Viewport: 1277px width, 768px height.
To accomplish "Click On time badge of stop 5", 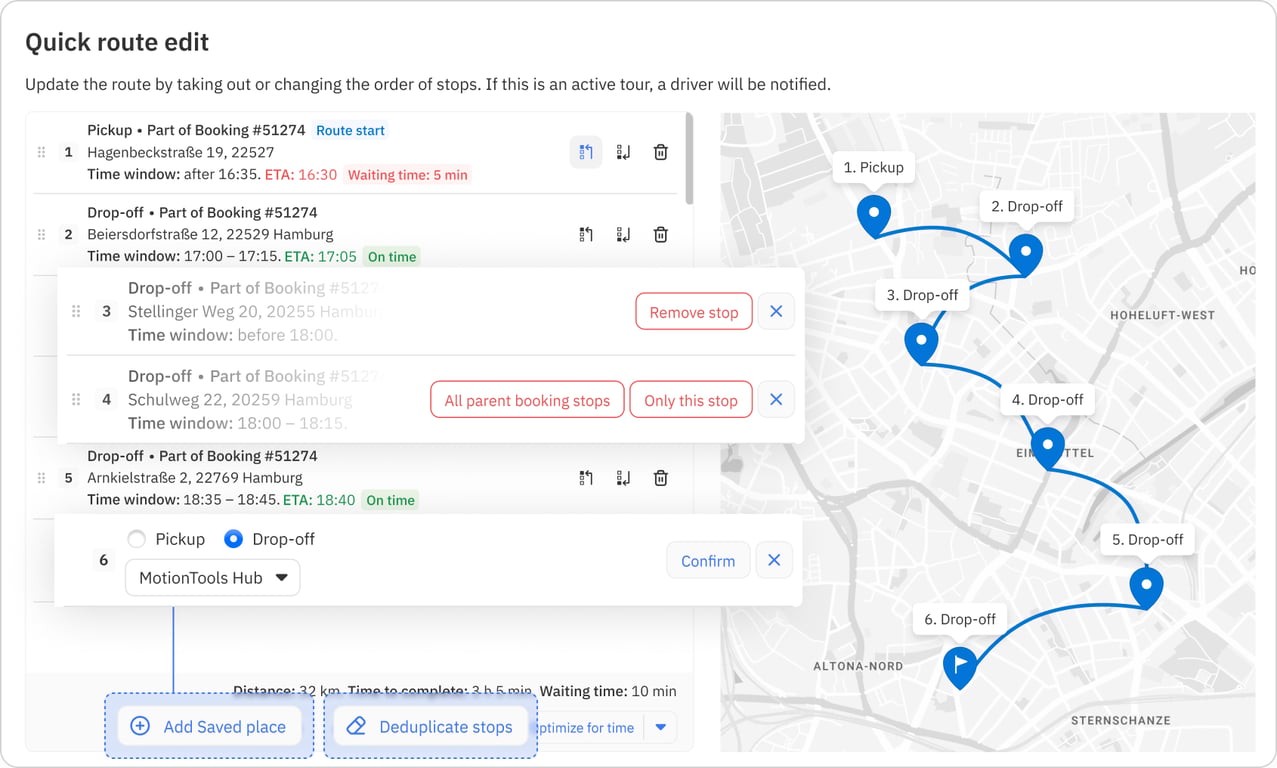I will (x=391, y=500).
